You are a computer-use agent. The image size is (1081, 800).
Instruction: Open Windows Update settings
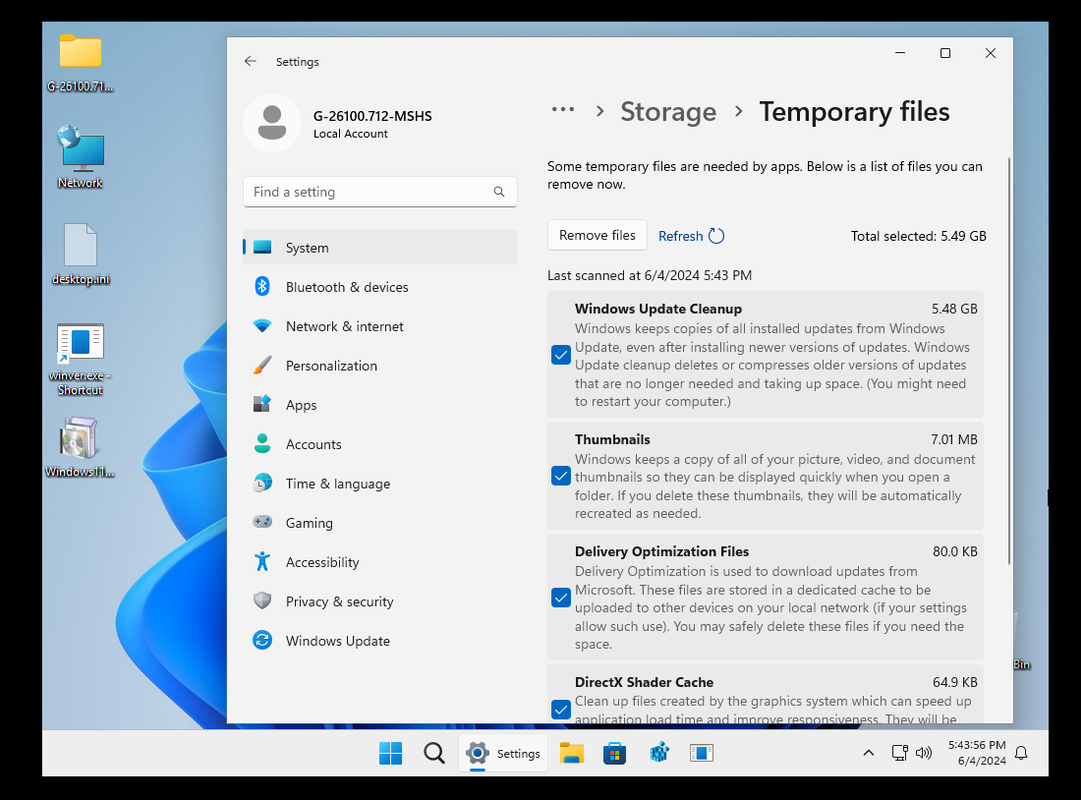point(380,640)
